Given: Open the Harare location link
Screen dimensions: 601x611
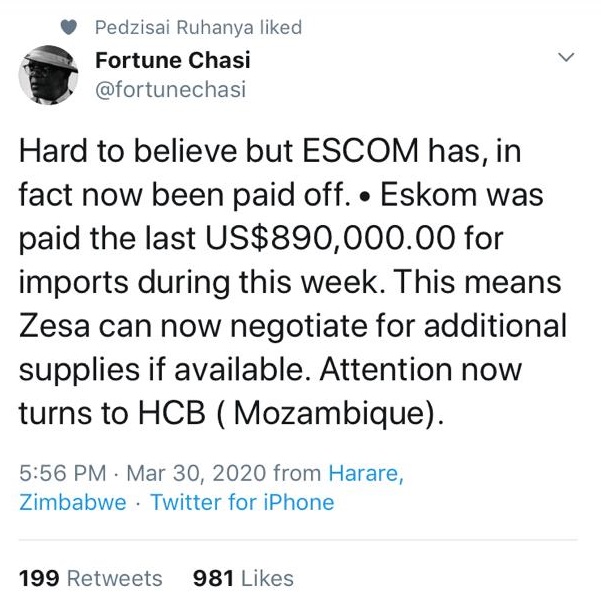Looking at the screenshot, I should click(x=366, y=473).
